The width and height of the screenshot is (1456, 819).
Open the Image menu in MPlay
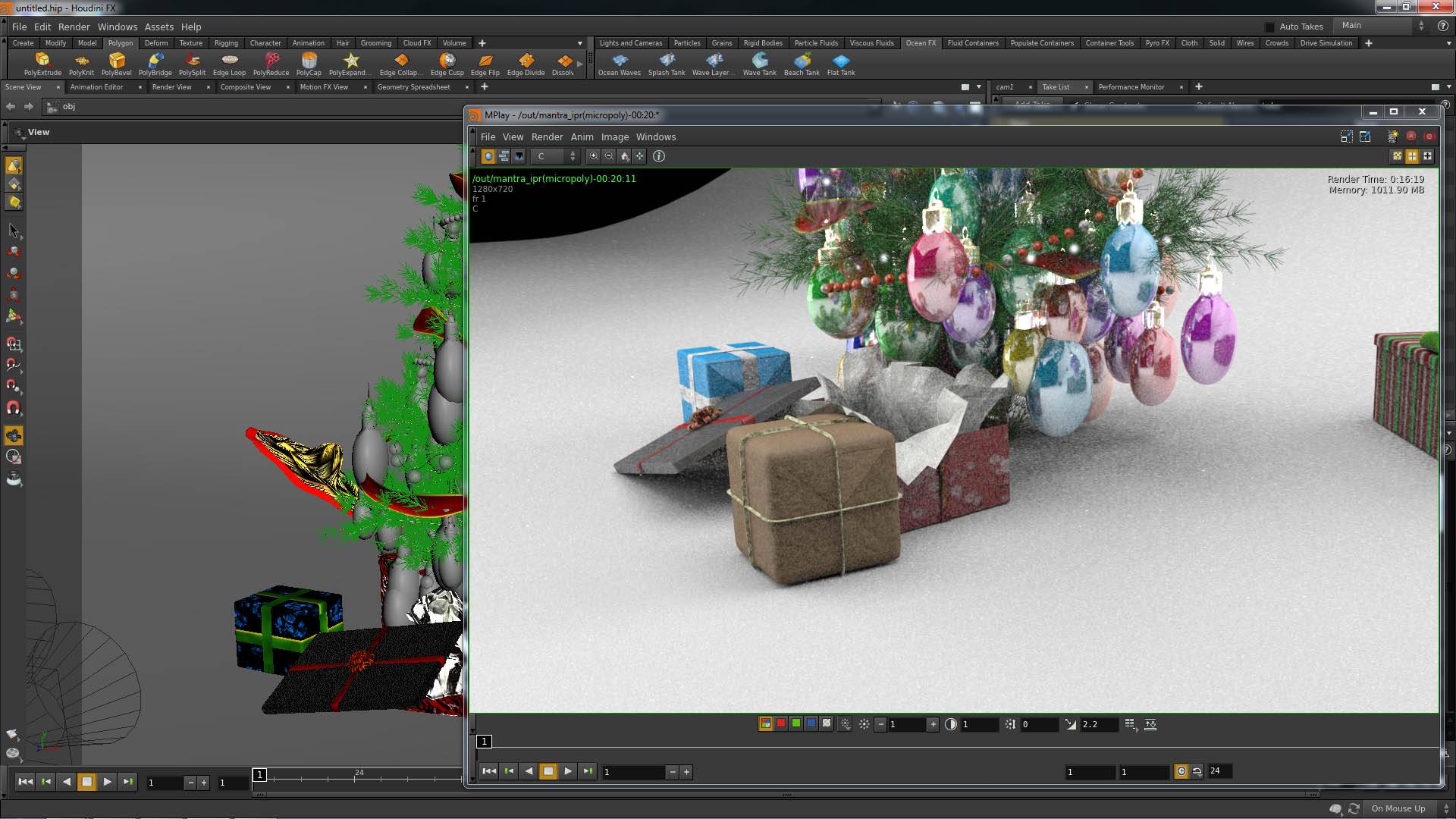coord(615,136)
